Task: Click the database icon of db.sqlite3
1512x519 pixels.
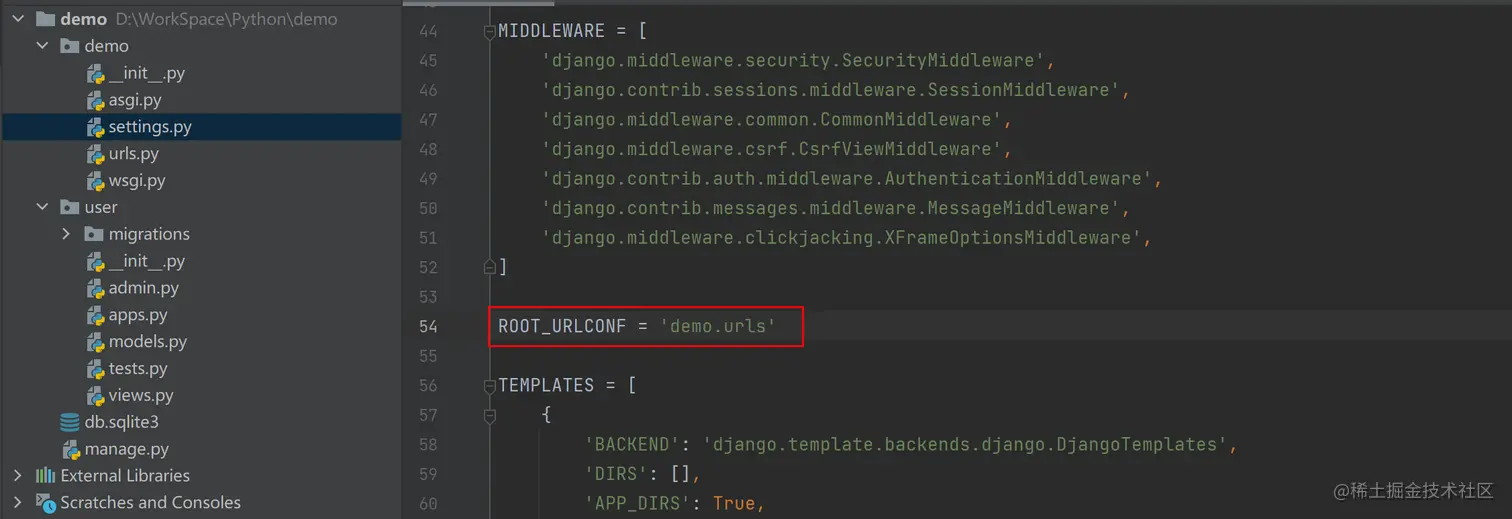Action: point(69,422)
